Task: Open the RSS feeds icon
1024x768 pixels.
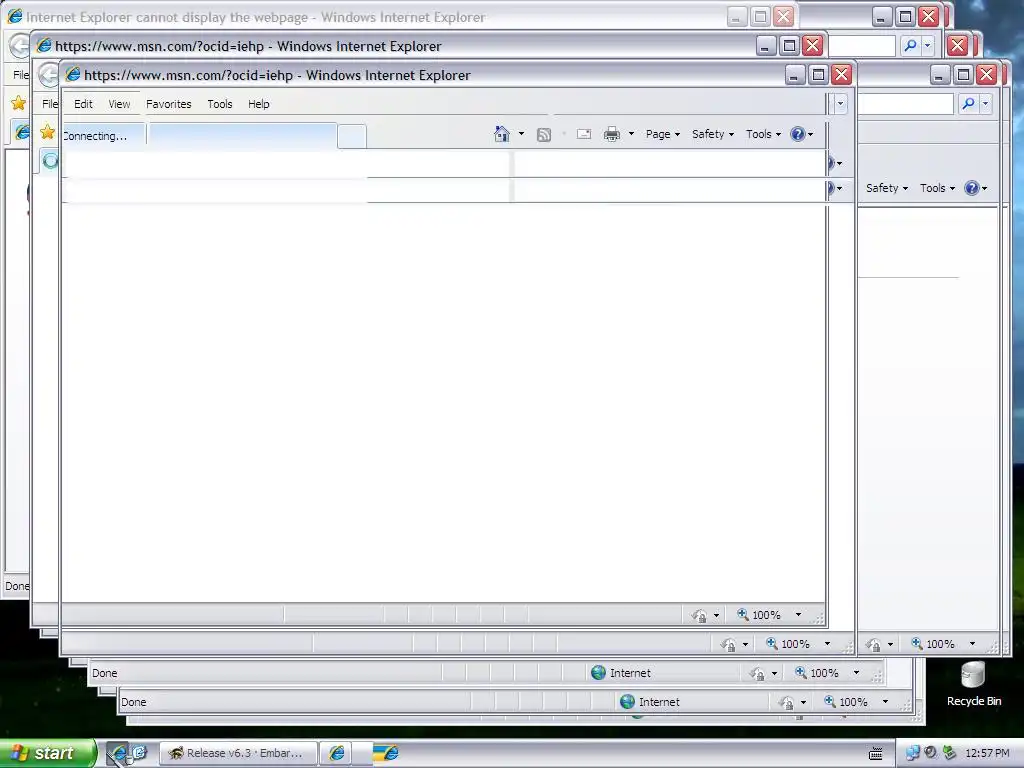Action: [x=543, y=135]
